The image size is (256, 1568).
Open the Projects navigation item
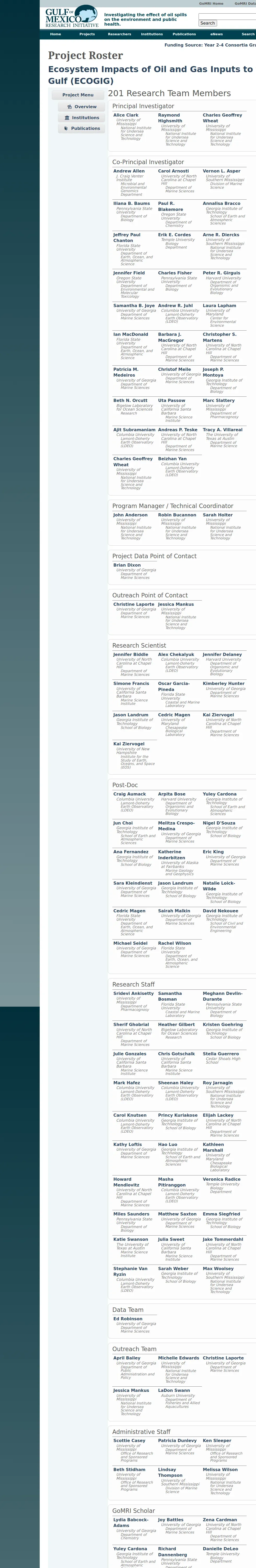pos(87,34)
